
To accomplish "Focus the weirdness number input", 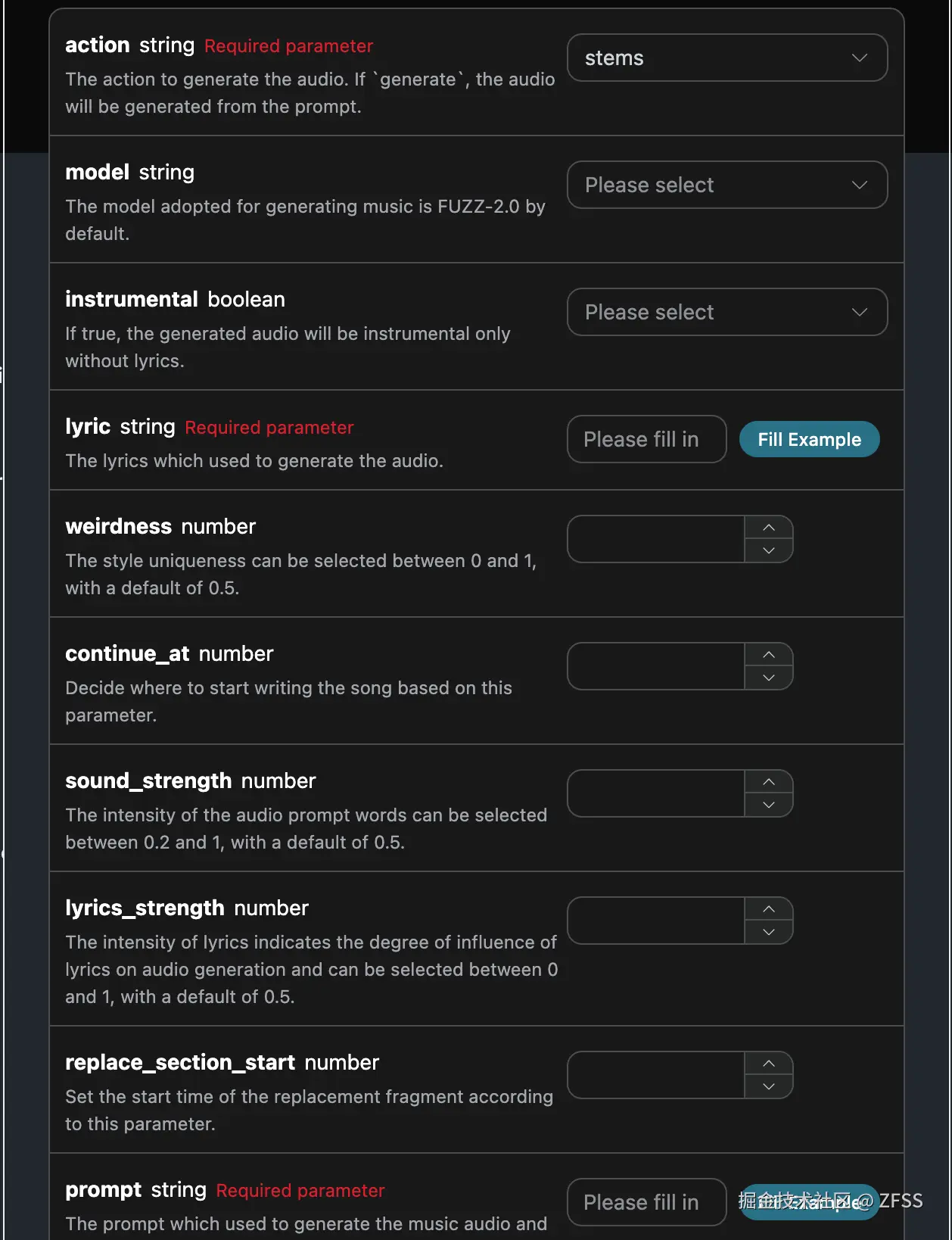I will [x=656, y=539].
